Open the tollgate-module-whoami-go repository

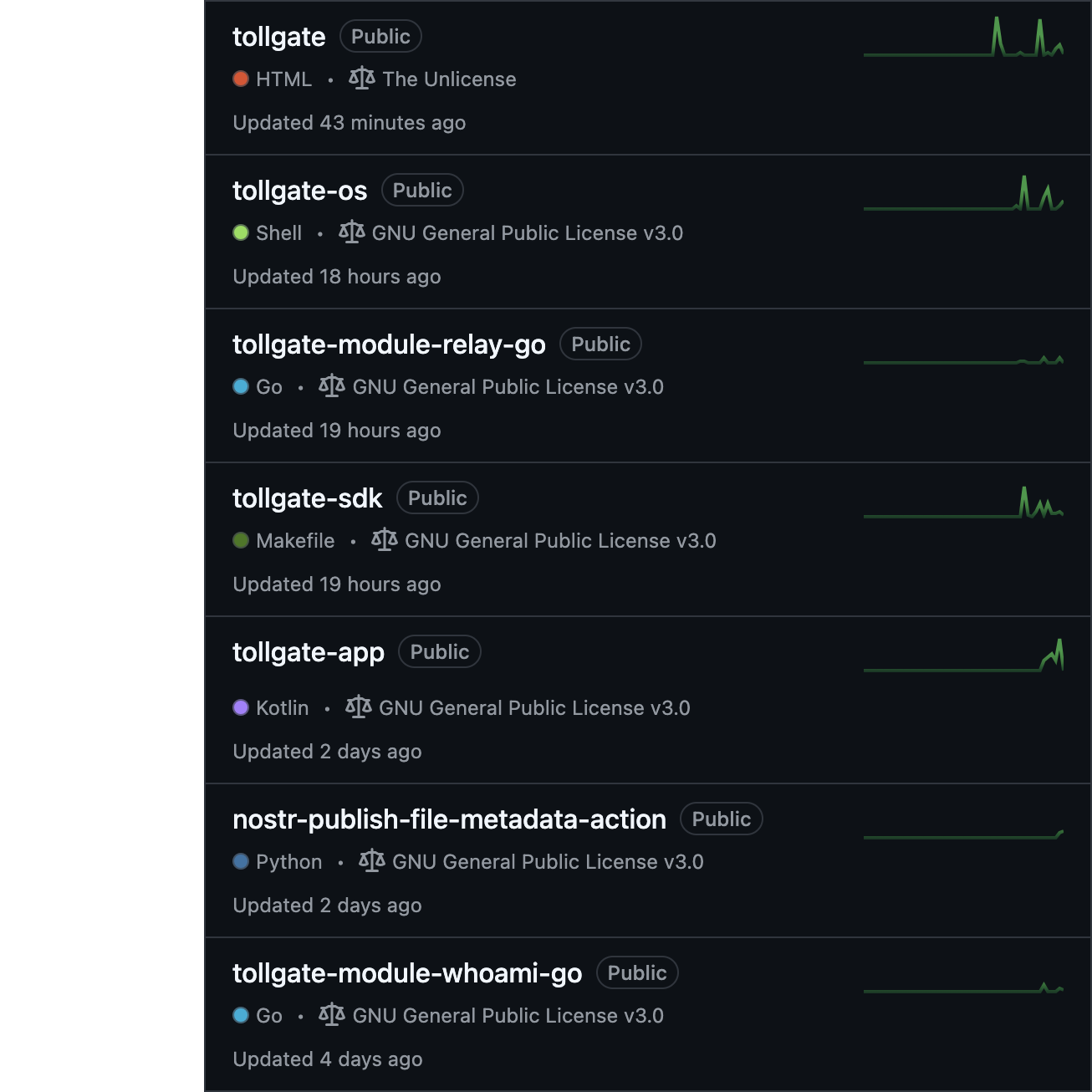click(x=406, y=973)
